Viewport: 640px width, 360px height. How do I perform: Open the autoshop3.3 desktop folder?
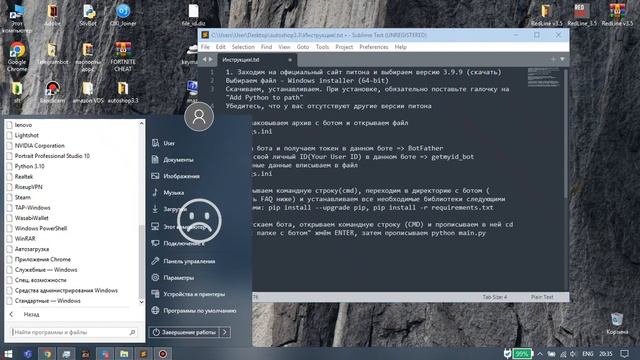pos(123,92)
